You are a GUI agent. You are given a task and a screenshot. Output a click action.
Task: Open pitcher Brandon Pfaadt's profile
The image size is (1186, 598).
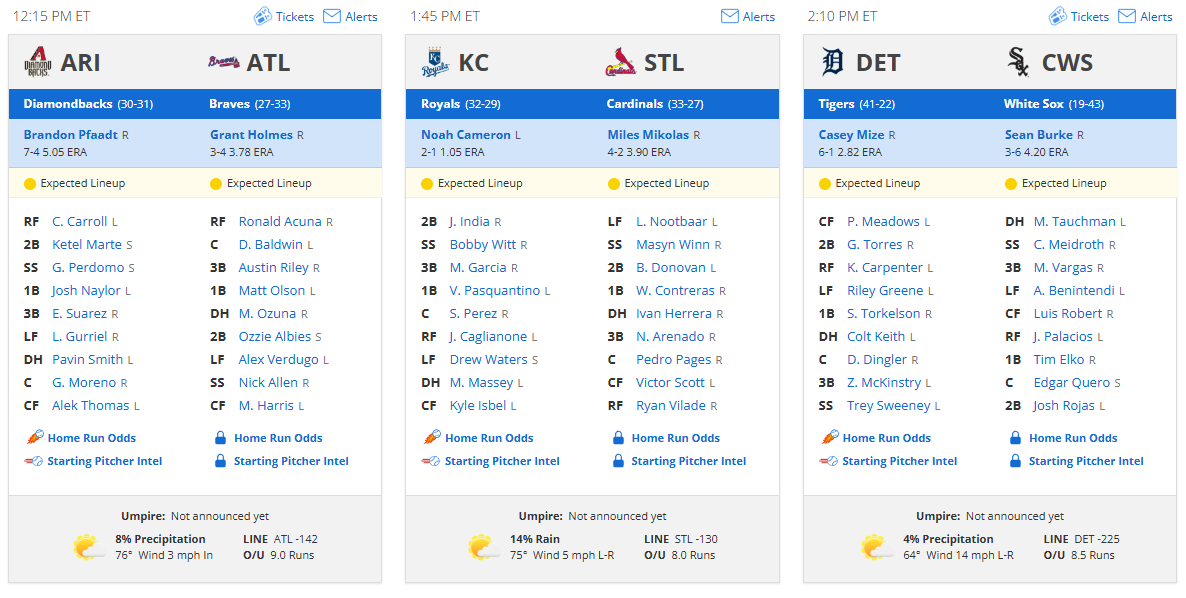(x=70, y=135)
